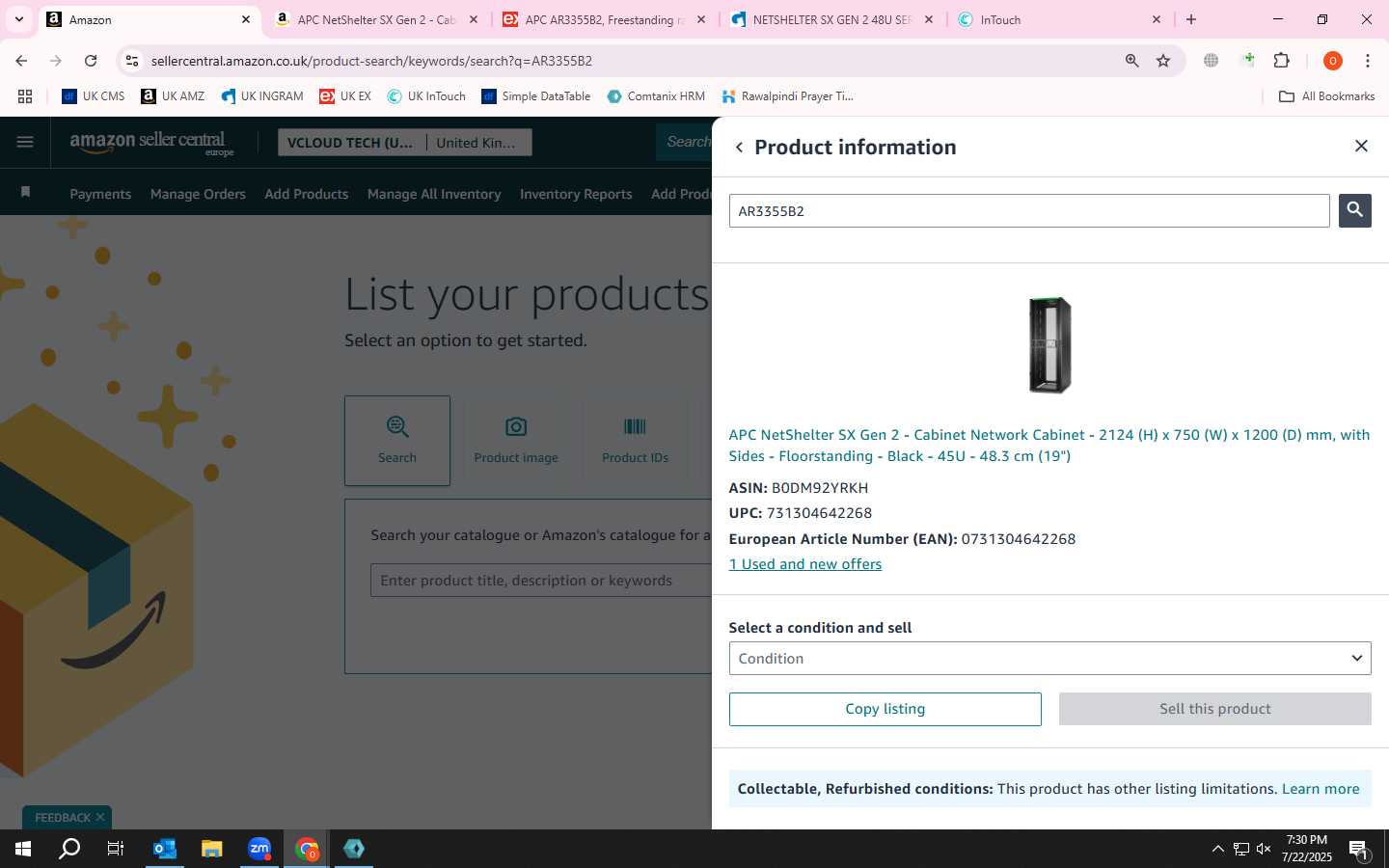The width and height of the screenshot is (1389, 868).
Task: Click the AR3355B2 search input field
Action: [x=1029, y=211]
